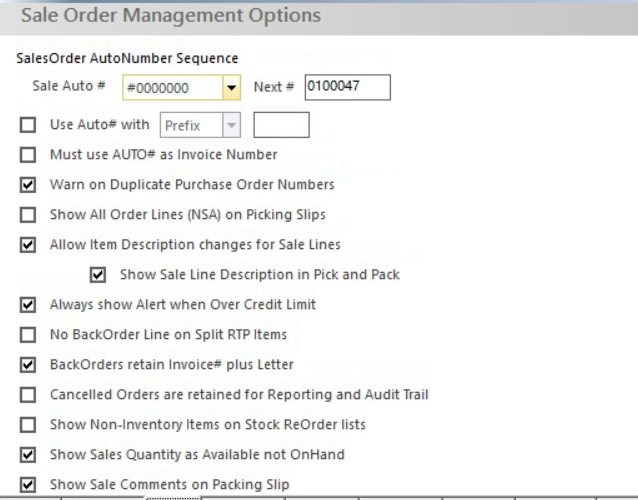
Task: Uncheck Show Sale Line Description in Pick and Pack
Action: coord(98,275)
